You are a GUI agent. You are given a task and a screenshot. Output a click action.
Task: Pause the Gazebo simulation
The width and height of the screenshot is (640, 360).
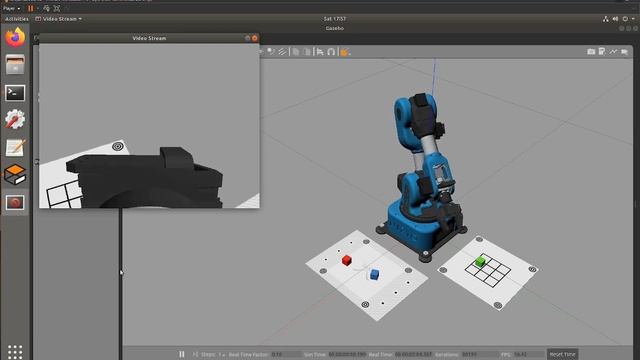point(182,354)
